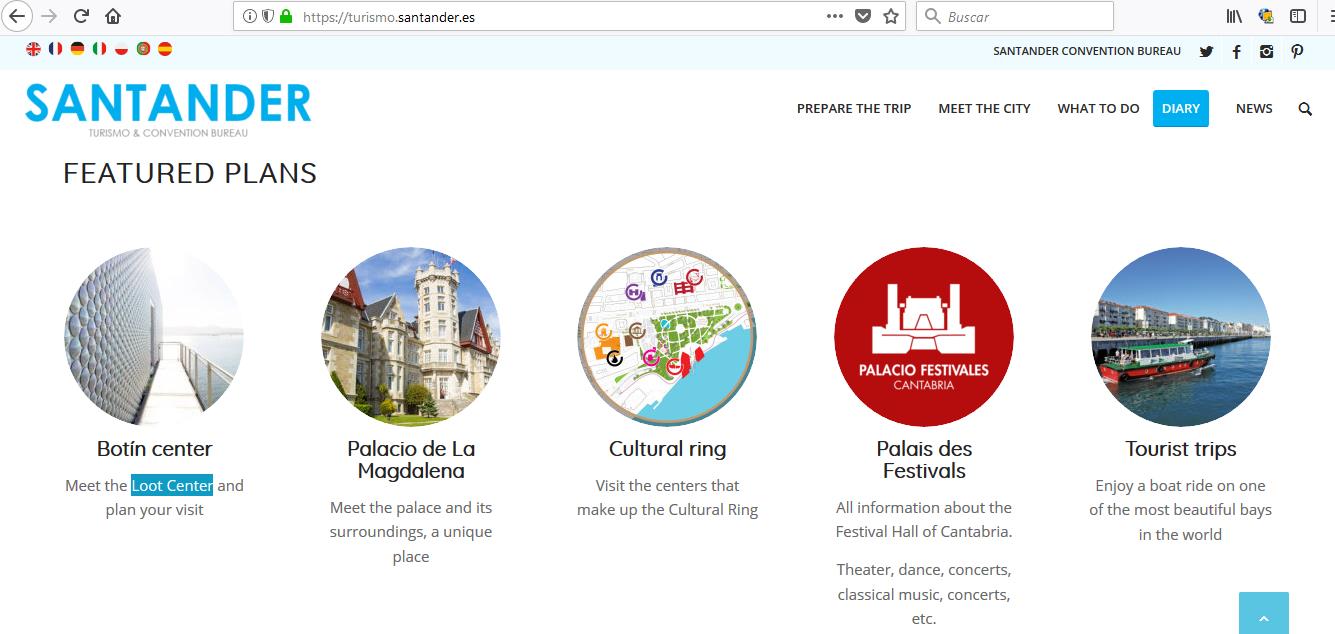
Task: Open Santander's Instagram page
Action: coord(1267,52)
